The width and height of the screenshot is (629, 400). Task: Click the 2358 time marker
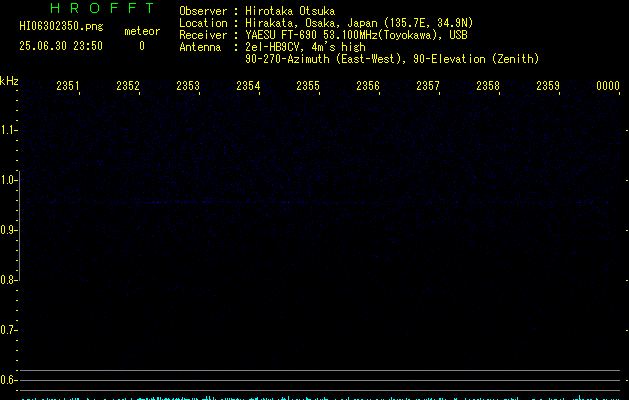click(x=488, y=86)
